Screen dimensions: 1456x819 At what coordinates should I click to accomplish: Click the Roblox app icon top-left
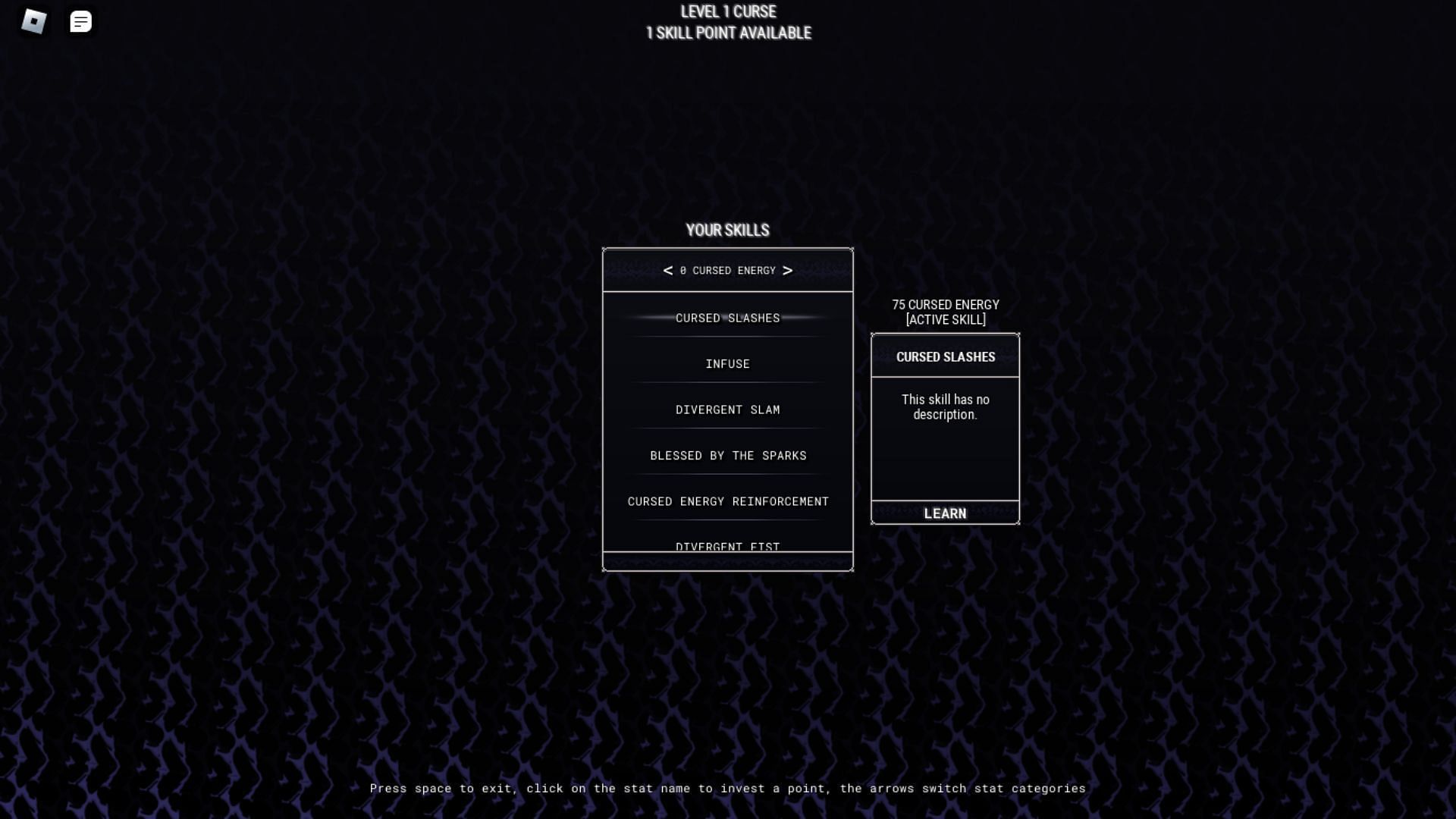33,22
